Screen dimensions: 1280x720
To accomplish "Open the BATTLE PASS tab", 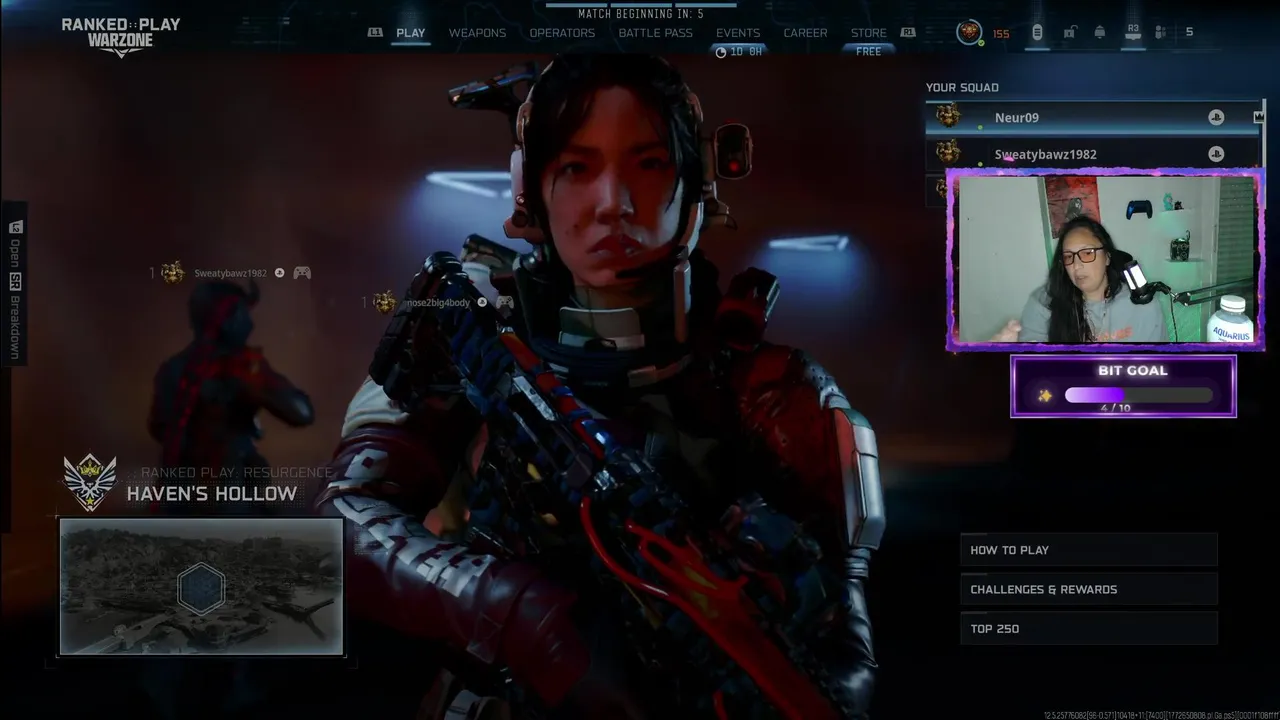I will [x=655, y=33].
